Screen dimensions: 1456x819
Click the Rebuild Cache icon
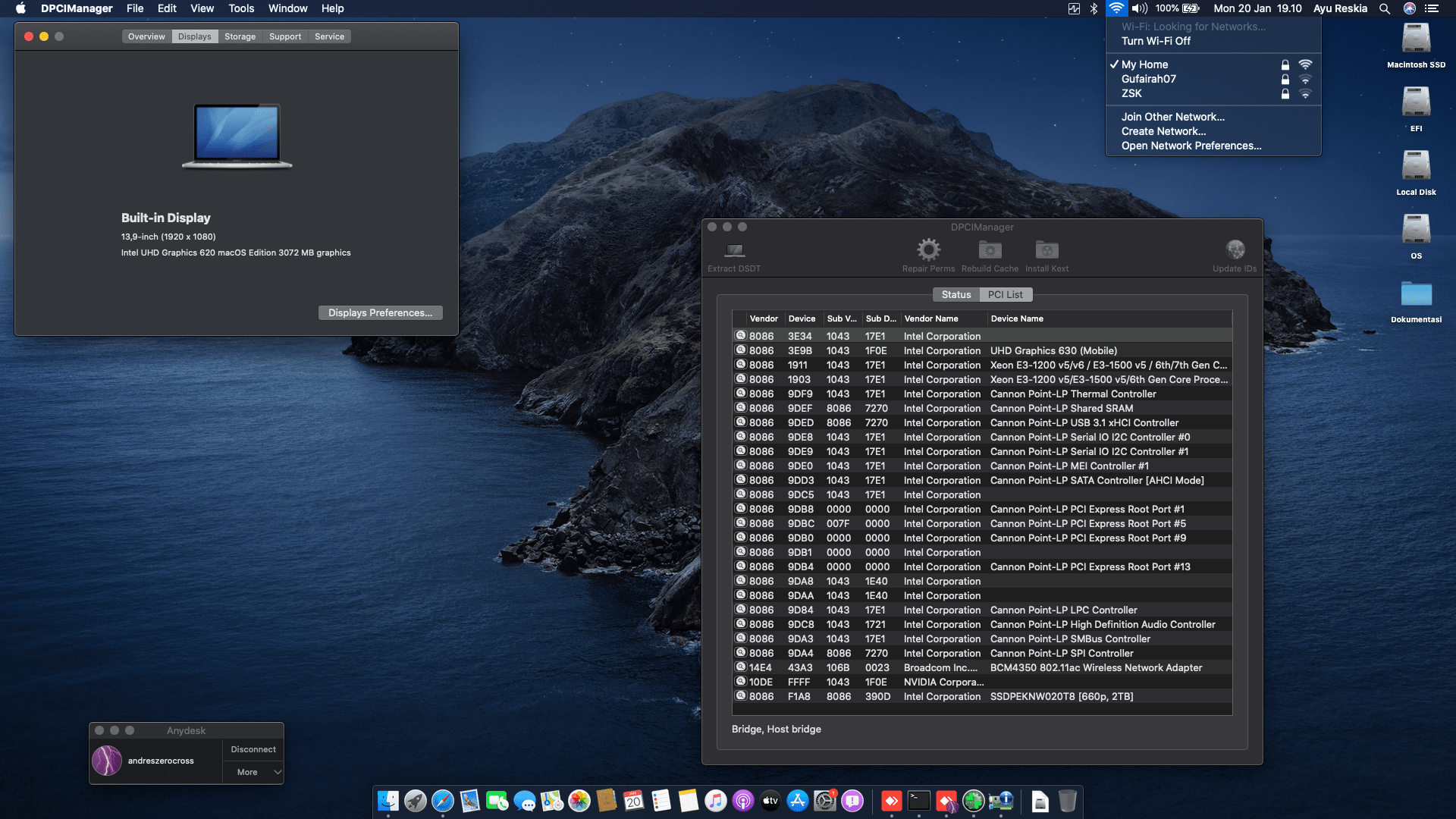point(990,250)
